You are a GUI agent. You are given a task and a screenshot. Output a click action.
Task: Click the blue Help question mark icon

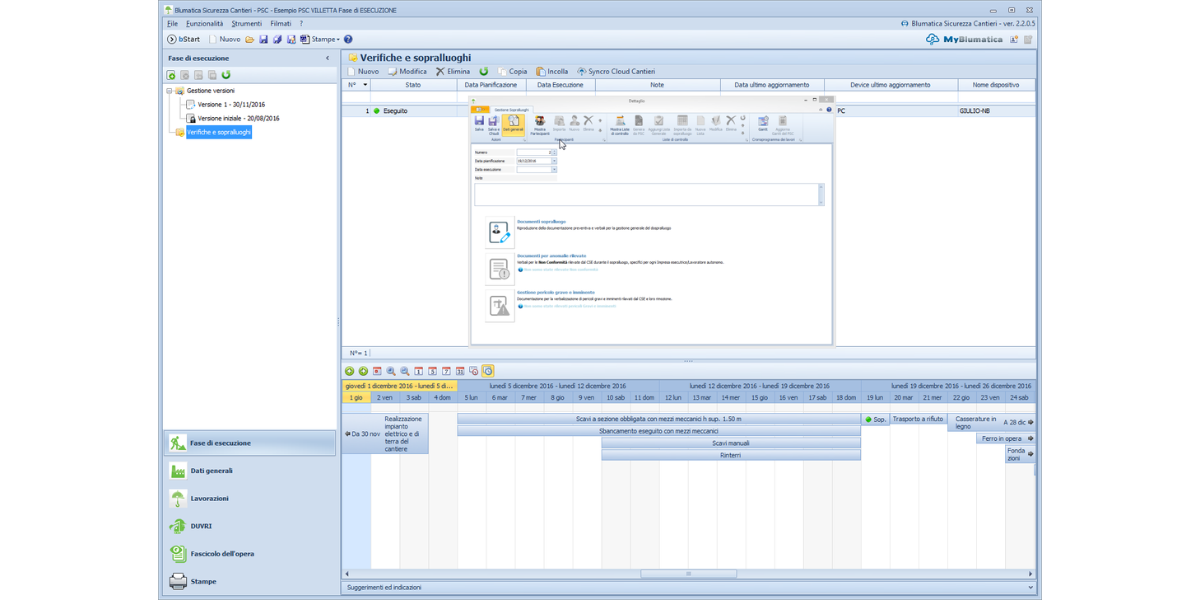(x=348, y=39)
